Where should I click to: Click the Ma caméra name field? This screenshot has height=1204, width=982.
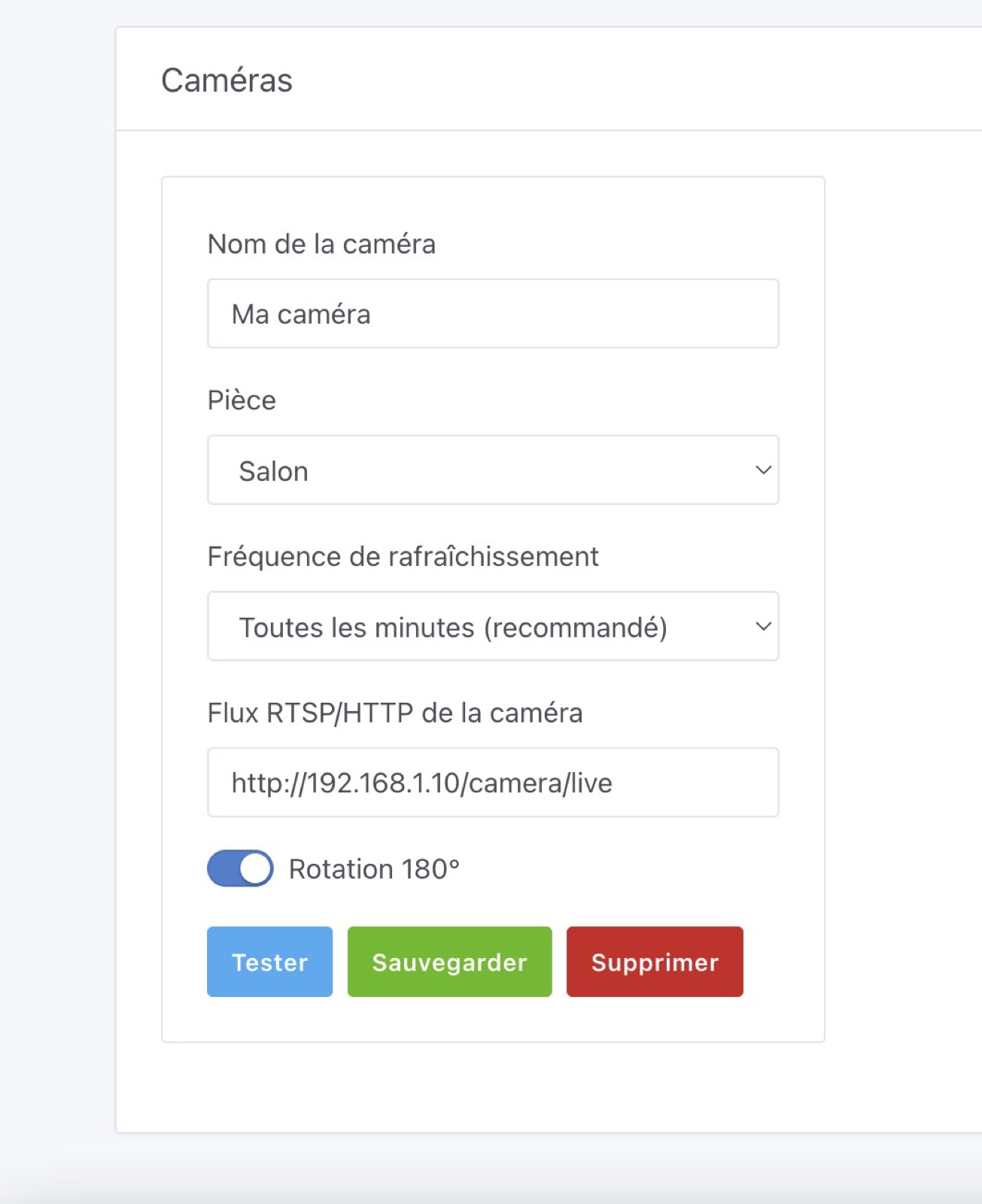click(493, 314)
